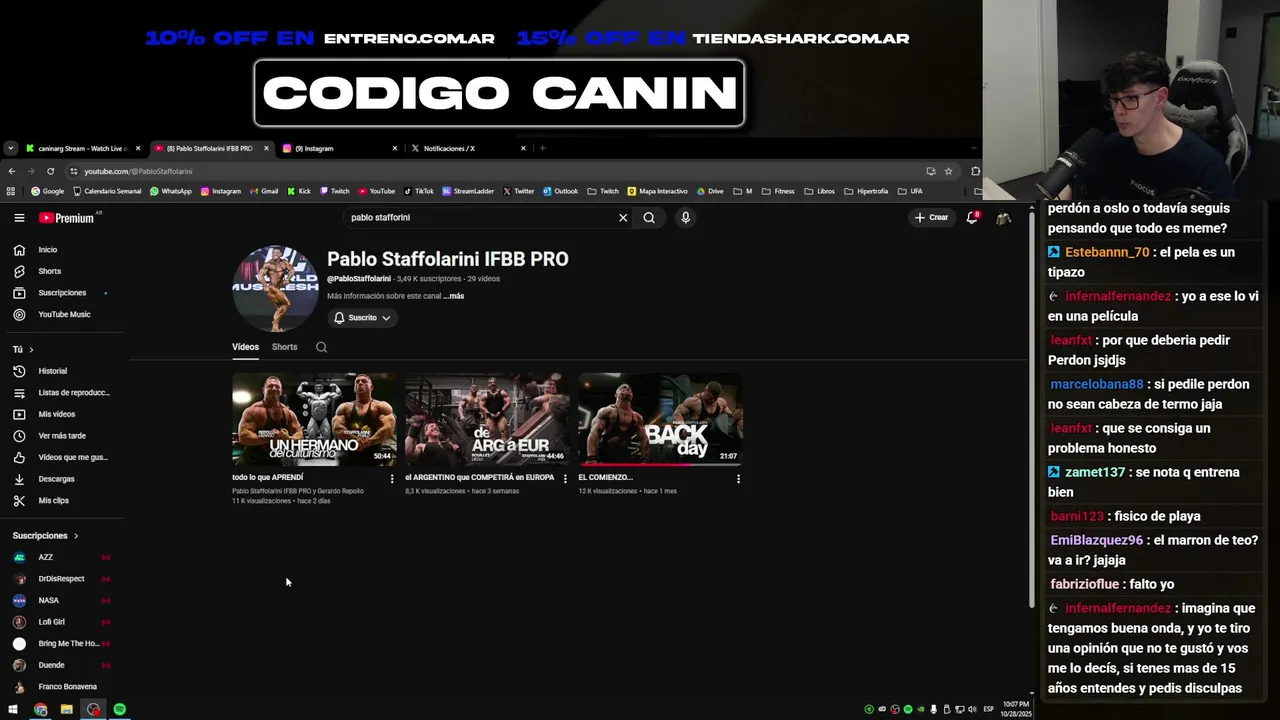Click the YouTube Premium logo
Screen dimensions: 1280x720
click(67, 217)
